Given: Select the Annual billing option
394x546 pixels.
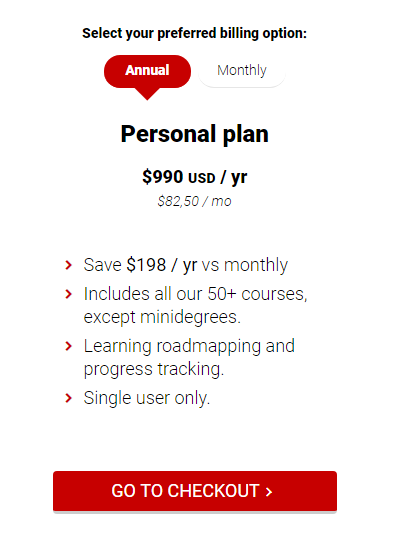Looking at the screenshot, I should pos(147,71).
